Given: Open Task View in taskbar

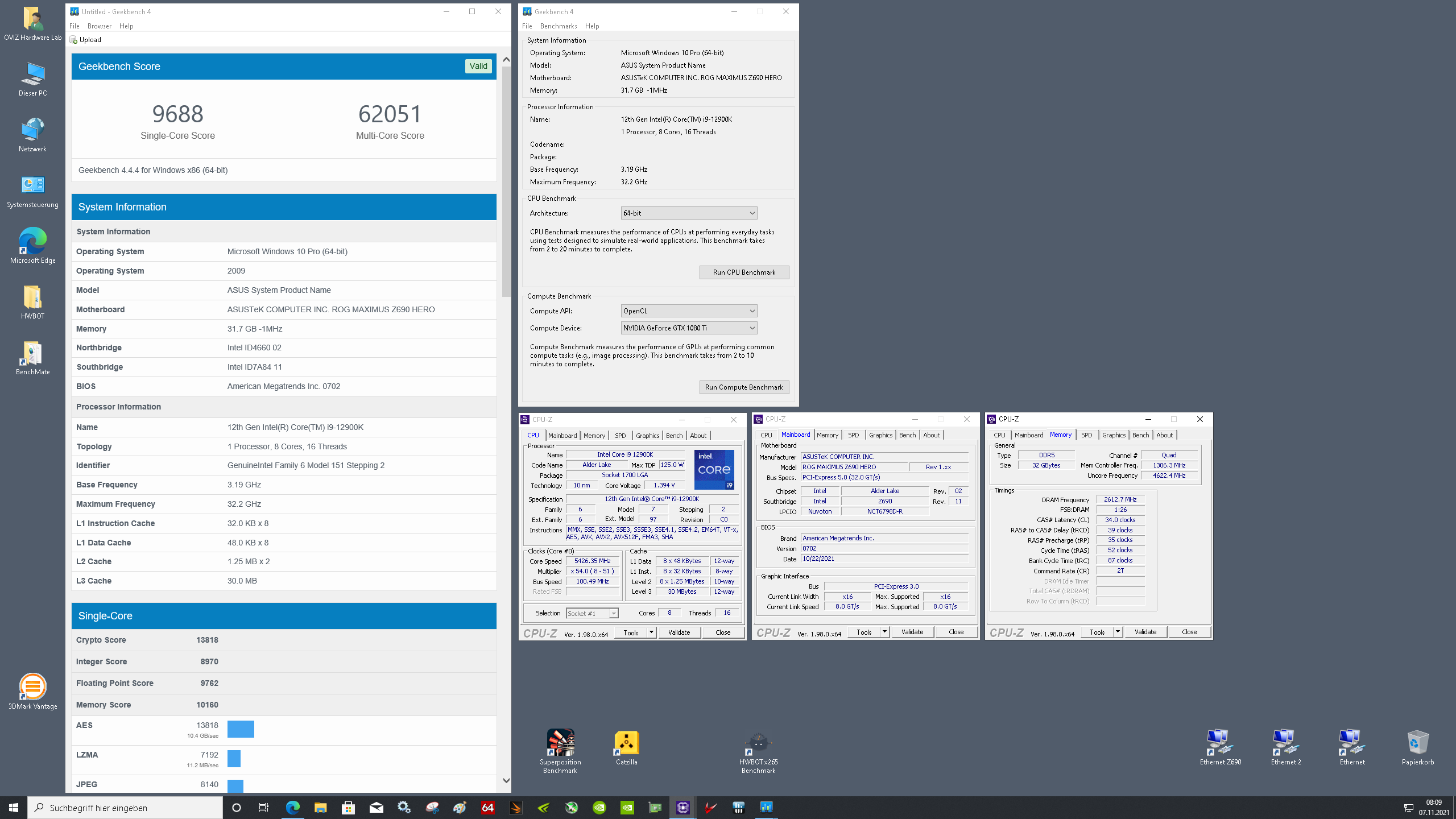Looking at the screenshot, I should pos(264,808).
